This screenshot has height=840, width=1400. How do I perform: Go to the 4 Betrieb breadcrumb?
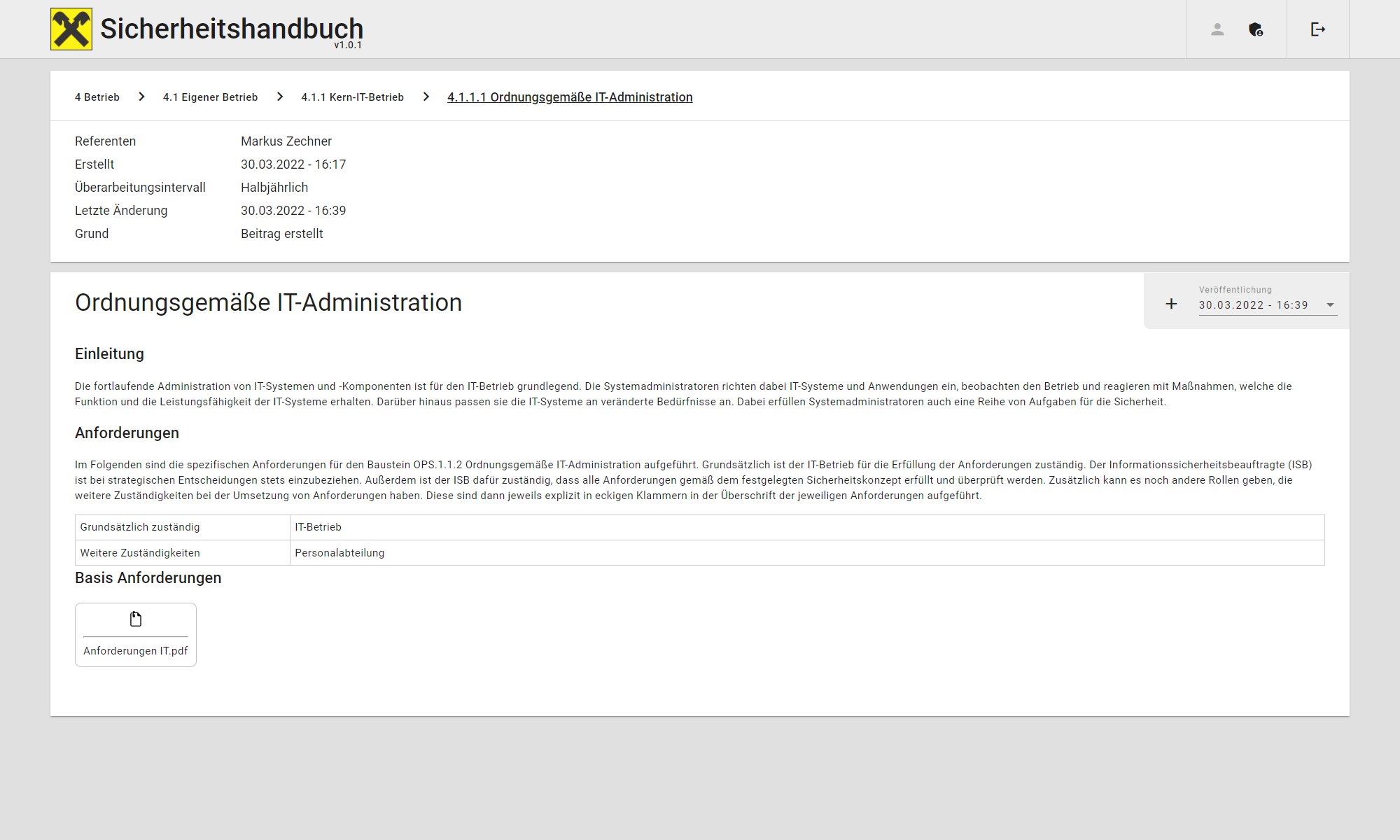click(x=97, y=97)
